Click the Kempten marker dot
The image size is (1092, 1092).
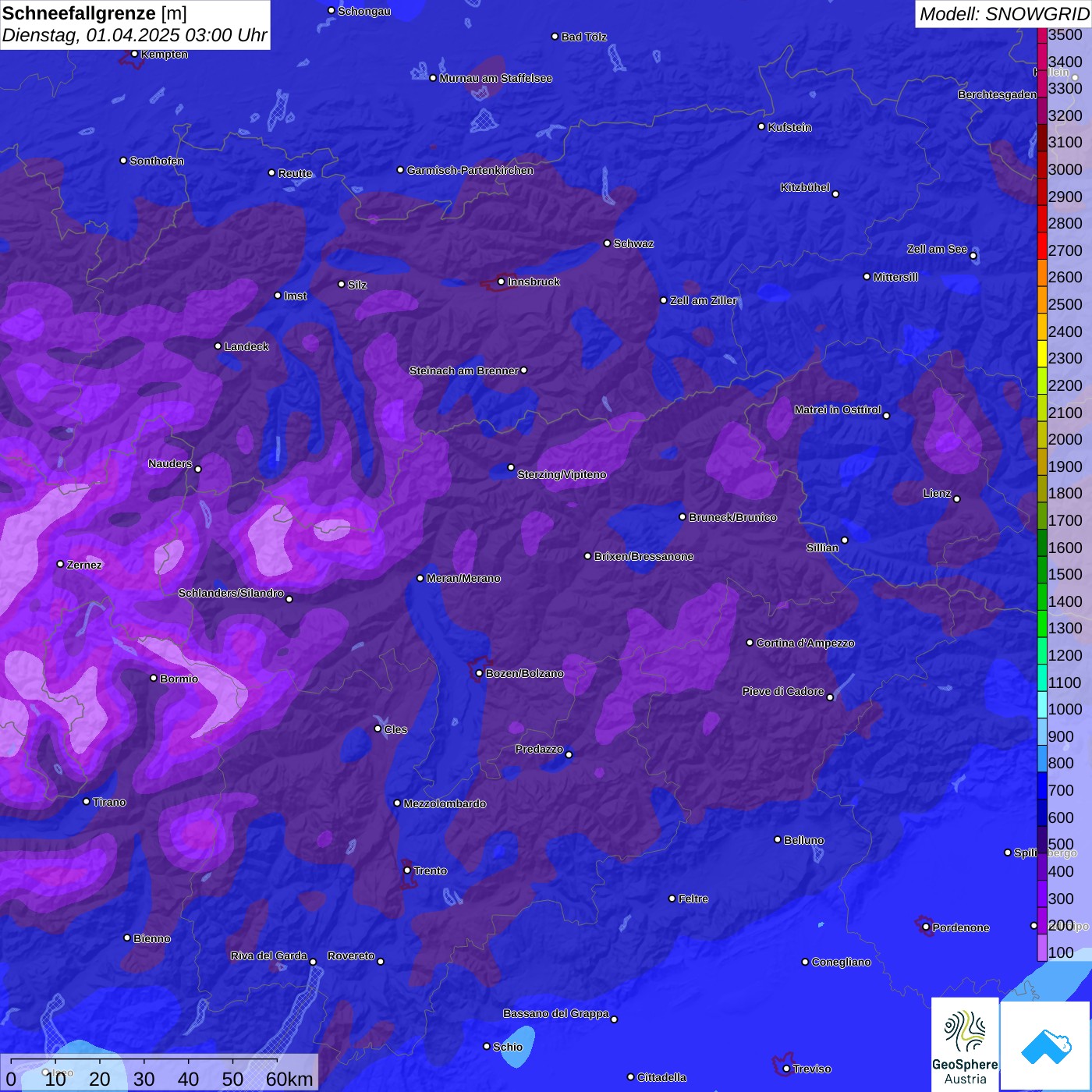point(134,54)
